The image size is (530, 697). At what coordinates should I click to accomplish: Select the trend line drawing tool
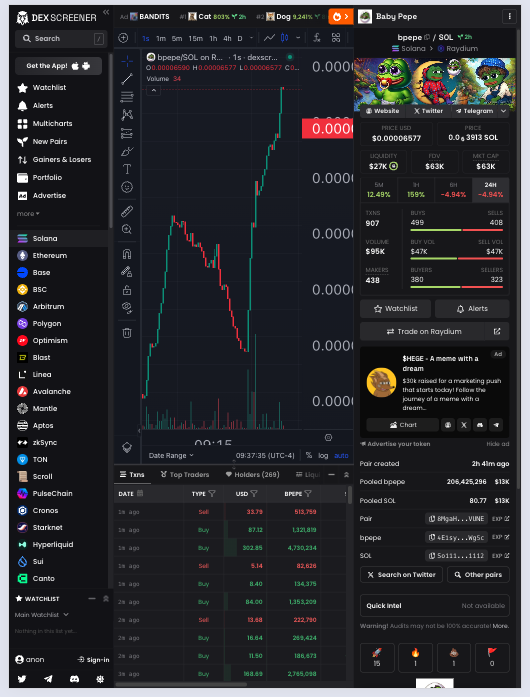(127, 79)
